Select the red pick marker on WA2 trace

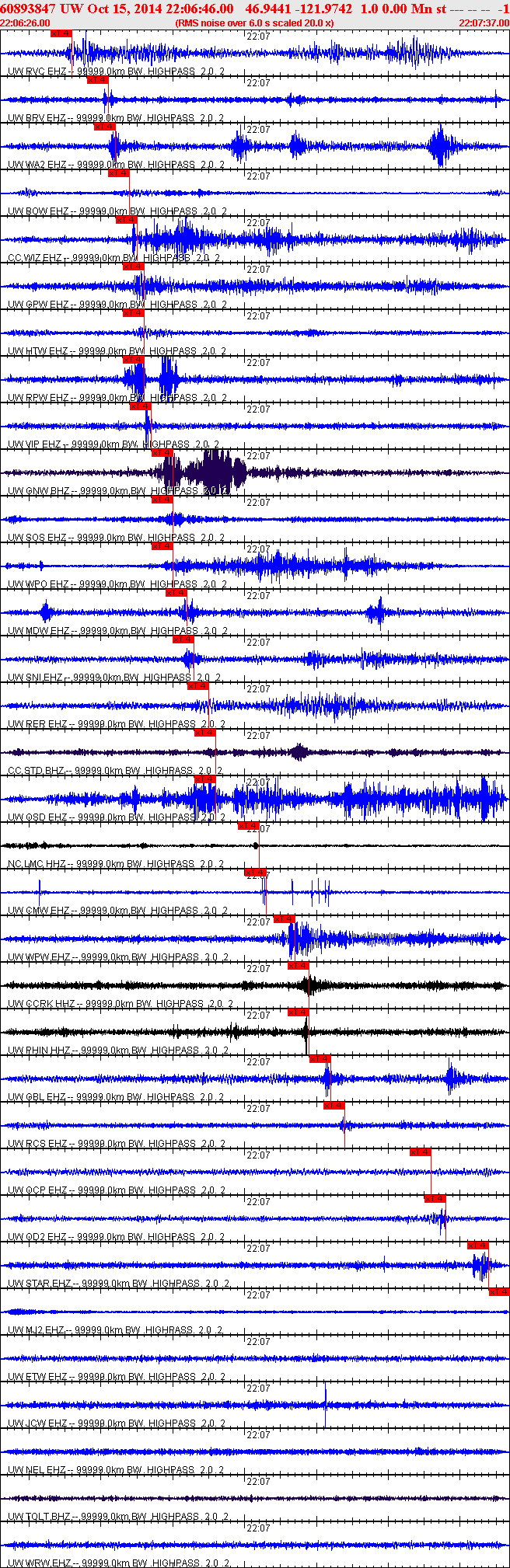(104, 127)
